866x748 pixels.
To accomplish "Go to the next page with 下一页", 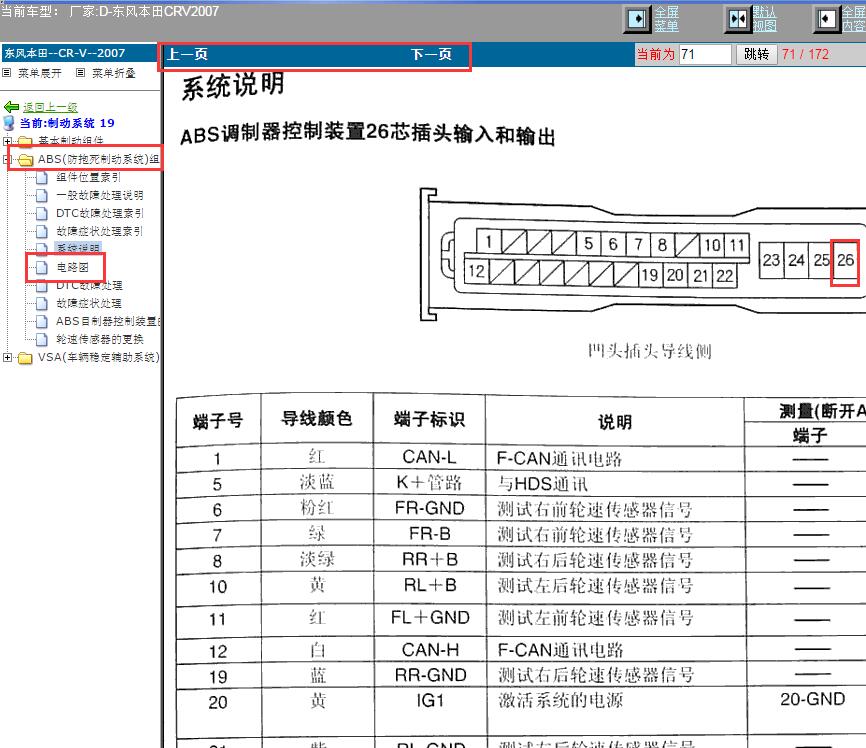I will [431, 54].
